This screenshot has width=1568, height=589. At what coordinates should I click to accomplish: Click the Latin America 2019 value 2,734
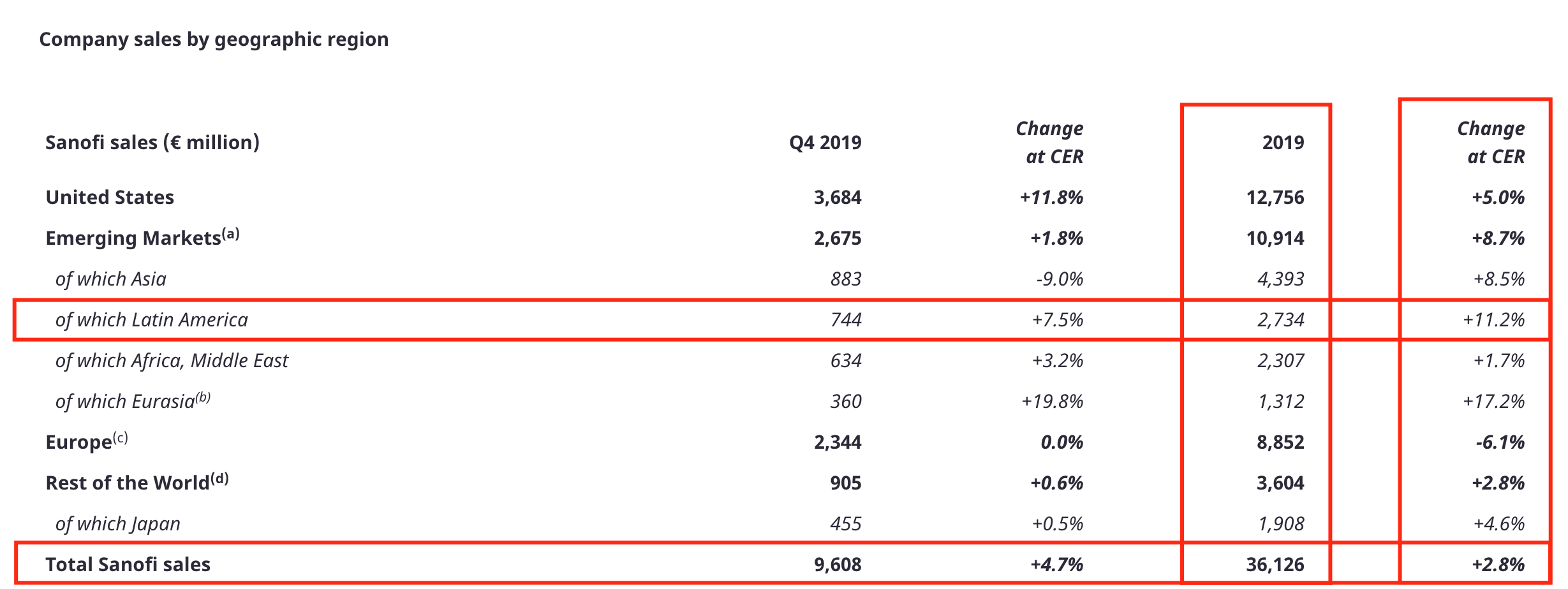pyautogui.click(x=1280, y=320)
